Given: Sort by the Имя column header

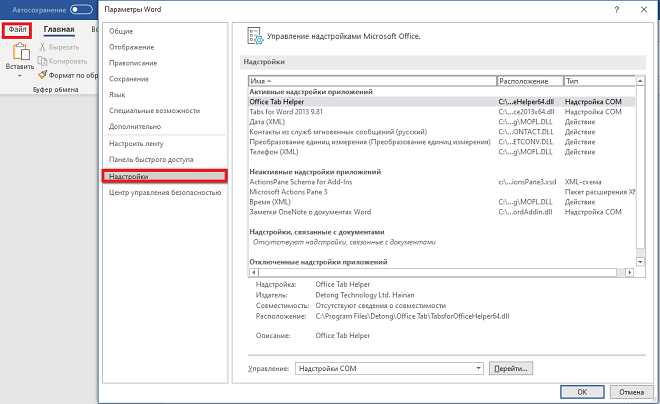Looking at the screenshot, I should click(x=372, y=81).
